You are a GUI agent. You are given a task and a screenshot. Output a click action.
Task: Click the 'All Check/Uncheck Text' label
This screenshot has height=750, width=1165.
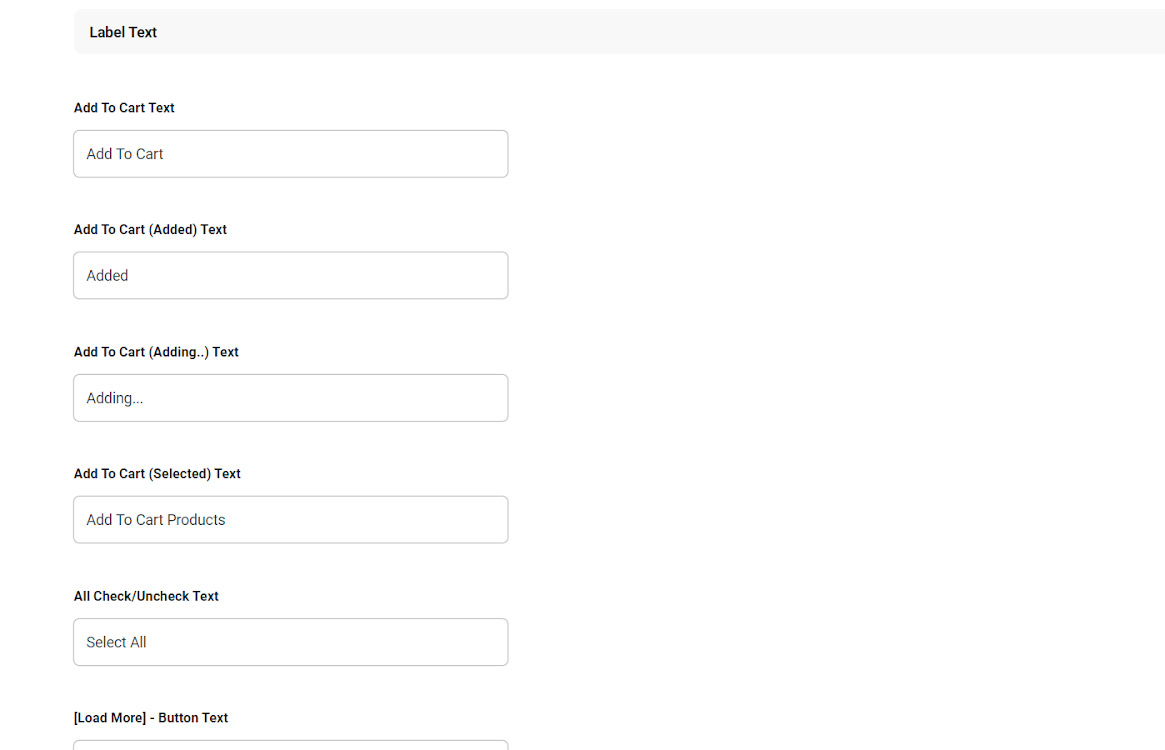coord(146,596)
